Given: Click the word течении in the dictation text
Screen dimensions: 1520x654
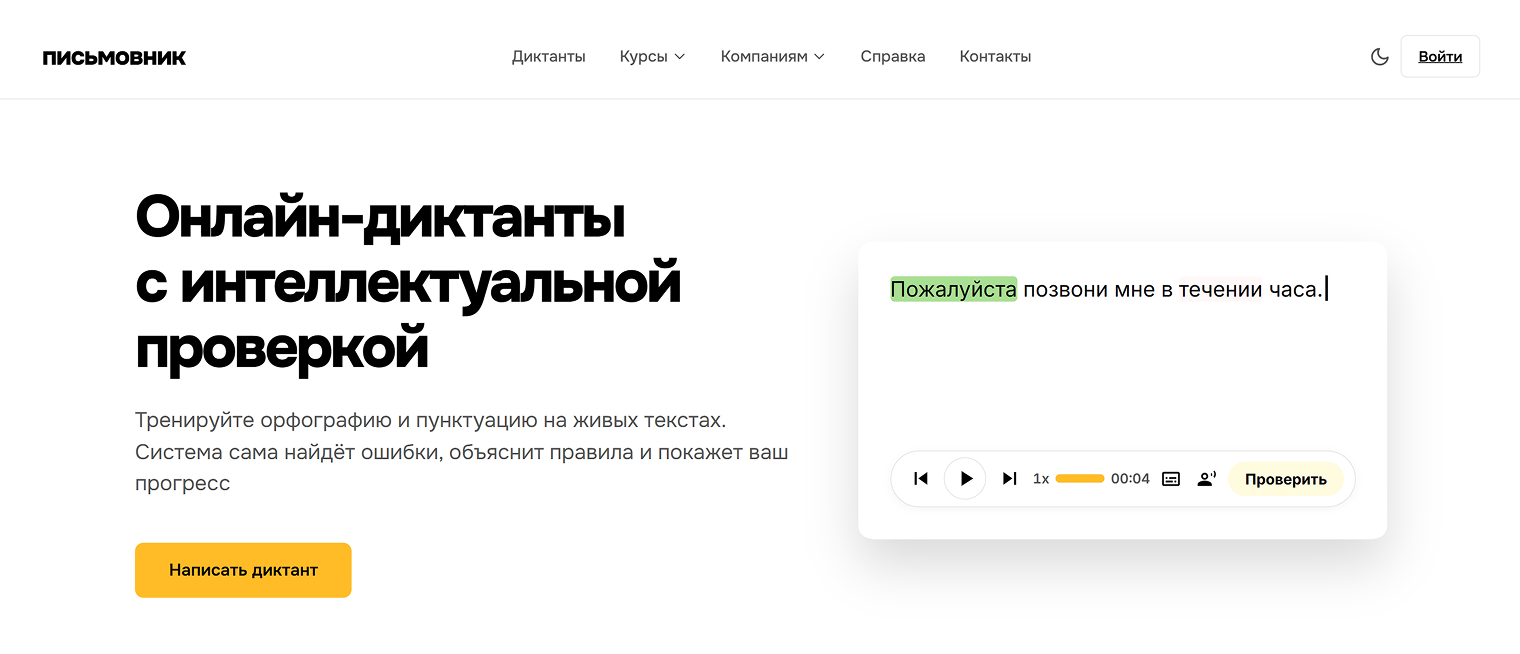Looking at the screenshot, I should pos(1220,290).
